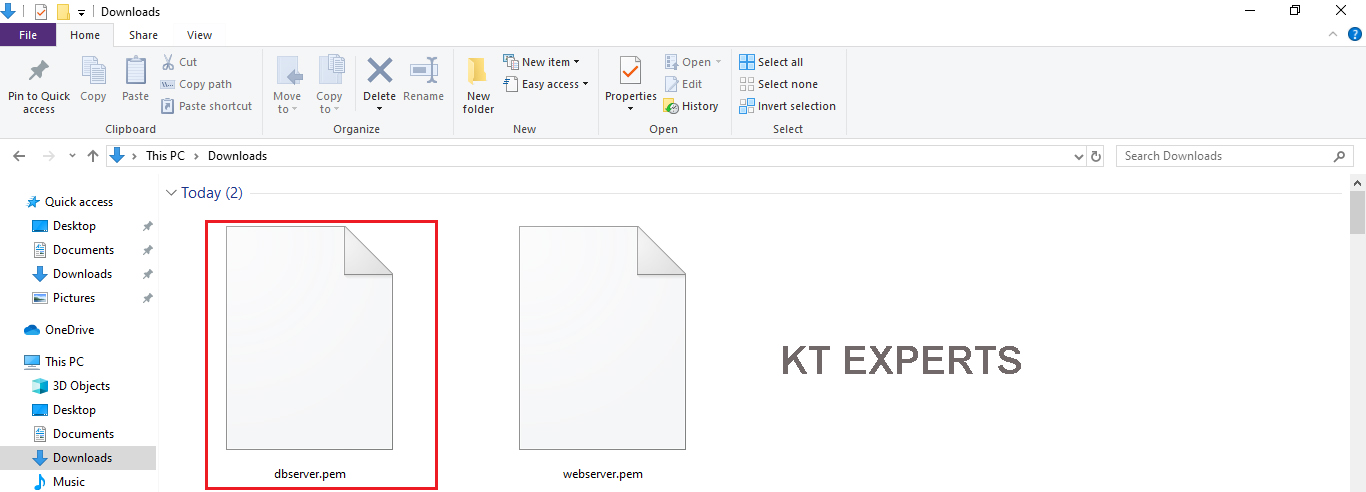1366x492 pixels.
Task: Click the Search Downloads field
Action: point(1225,156)
